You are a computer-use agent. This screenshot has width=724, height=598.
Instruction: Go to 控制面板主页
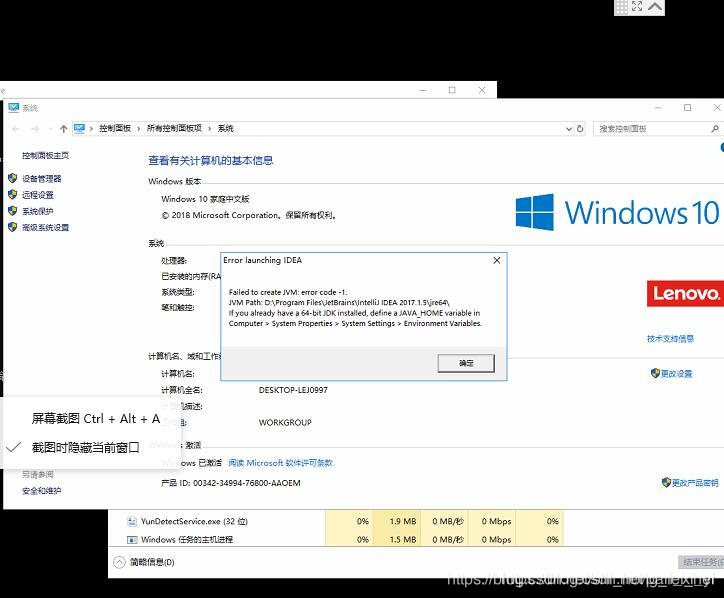pyautogui.click(x=46, y=155)
